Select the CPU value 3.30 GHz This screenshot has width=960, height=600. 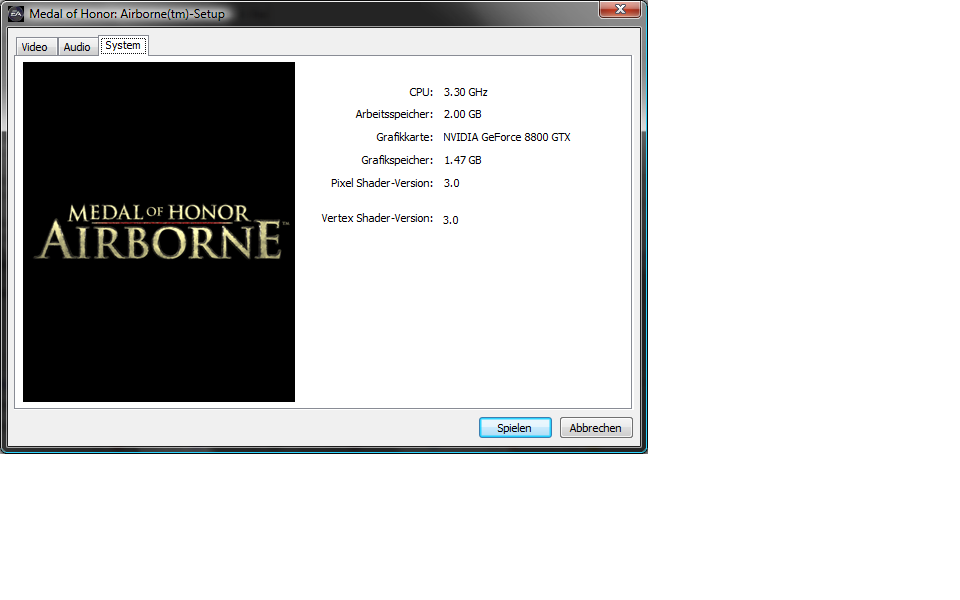[465, 92]
